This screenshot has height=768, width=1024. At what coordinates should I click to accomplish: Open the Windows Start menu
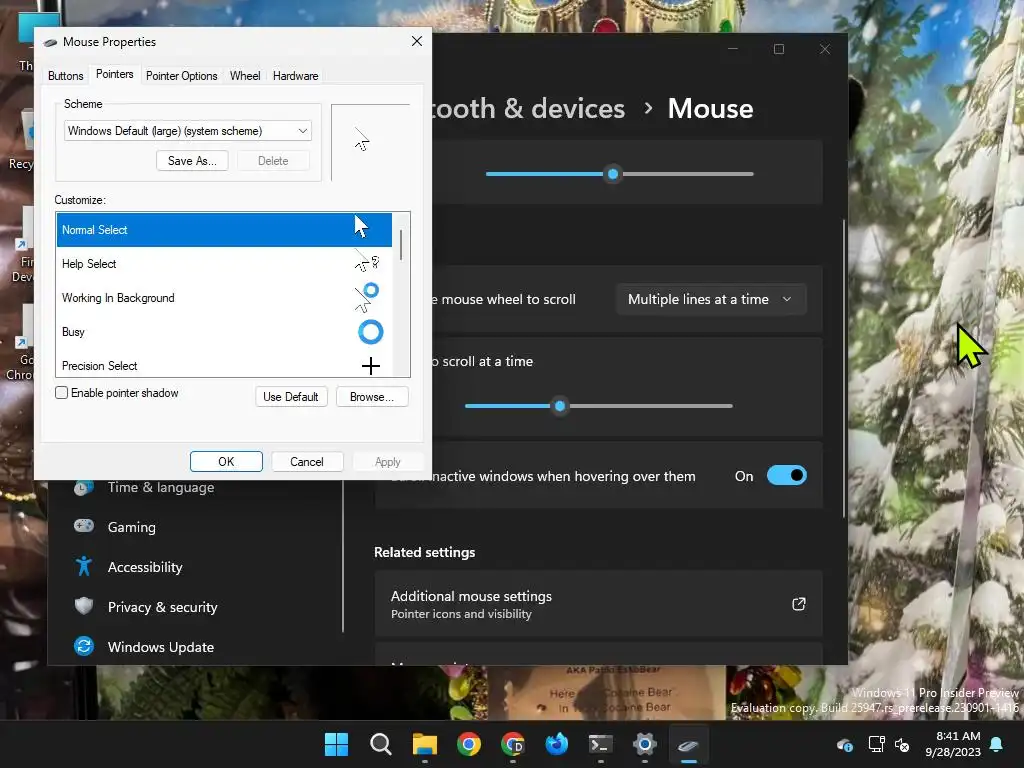click(x=337, y=744)
